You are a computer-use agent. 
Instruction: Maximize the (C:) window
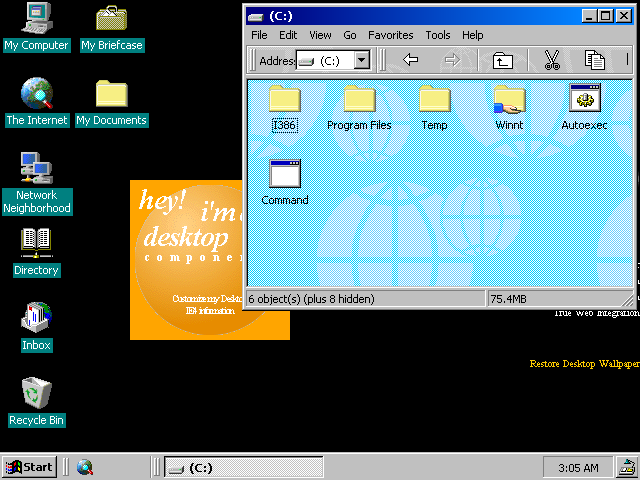pos(605,16)
